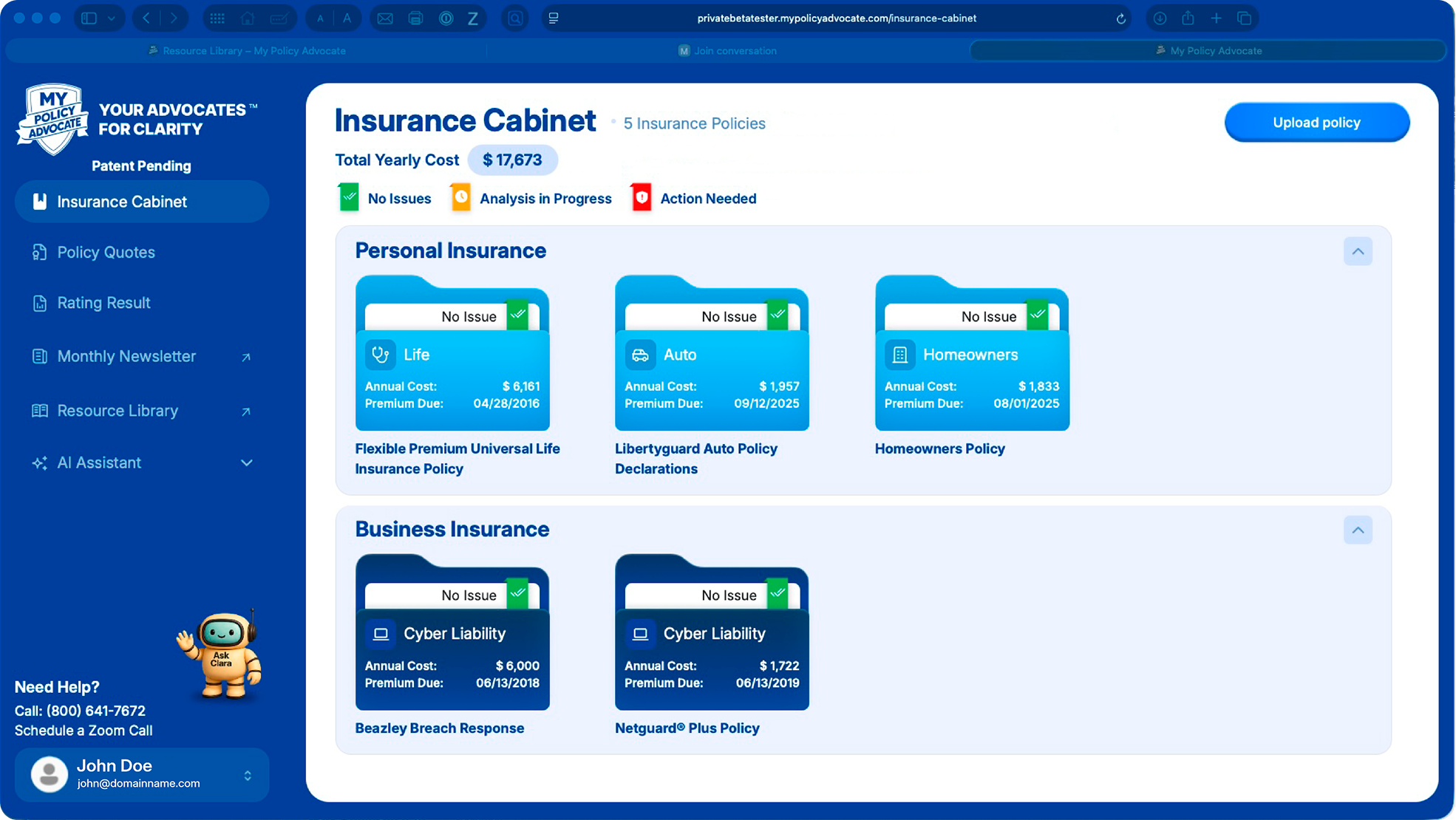Switch to the Join conversation tab
1456x820 pixels.
pyautogui.click(x=728, y=50)
